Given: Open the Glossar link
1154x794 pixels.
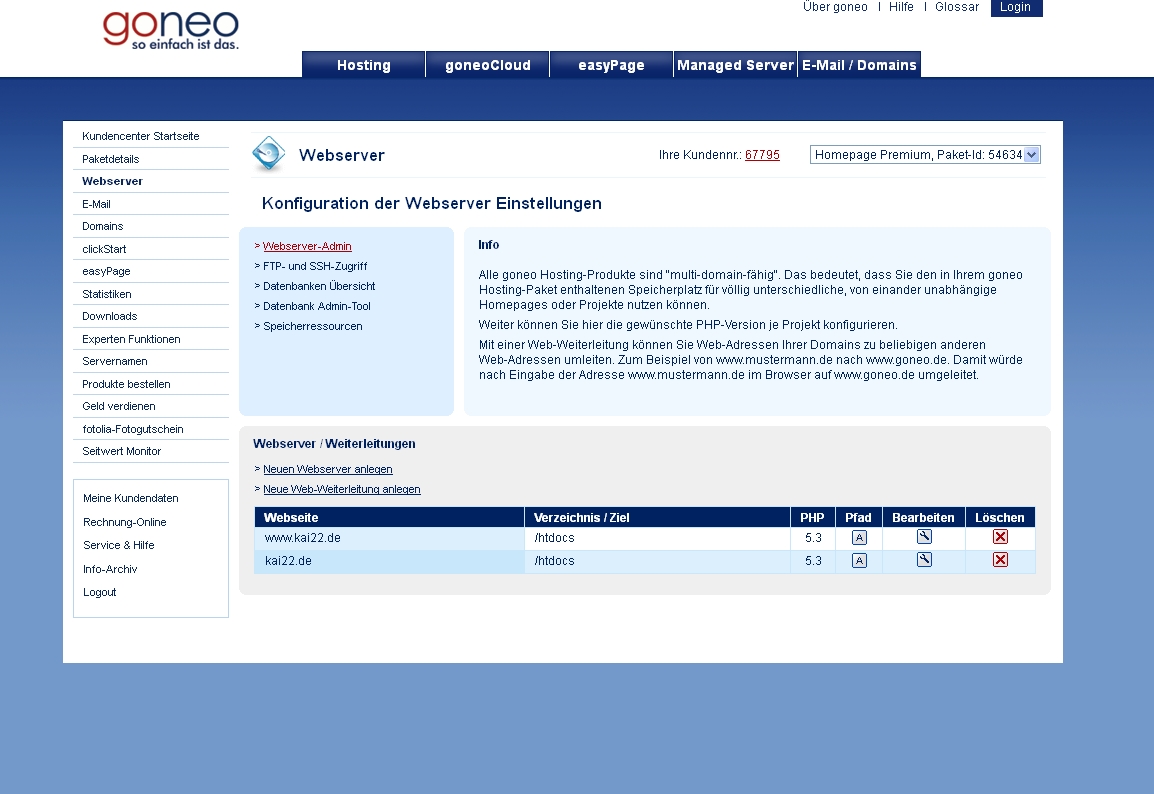Looking at the screenshot, I should 957,7.
